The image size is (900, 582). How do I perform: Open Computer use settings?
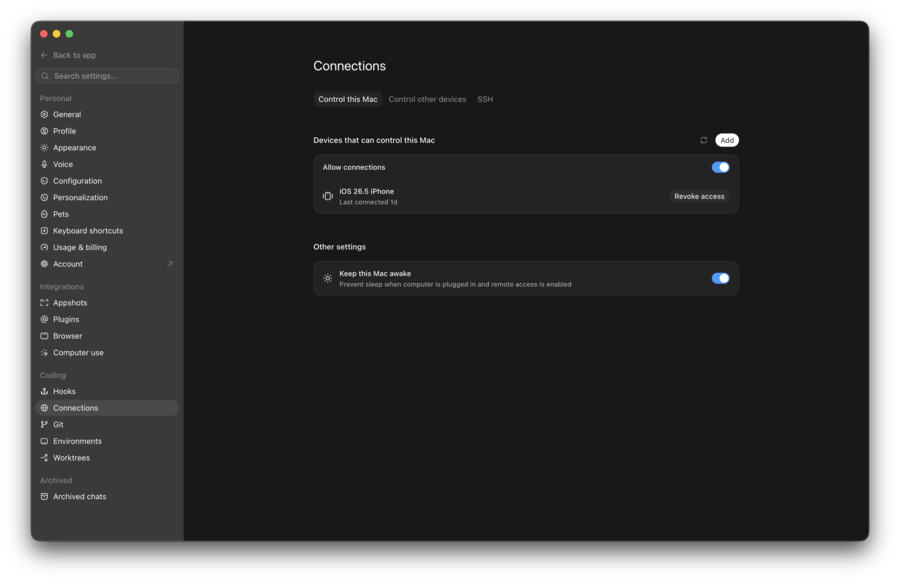coord(107,352)
